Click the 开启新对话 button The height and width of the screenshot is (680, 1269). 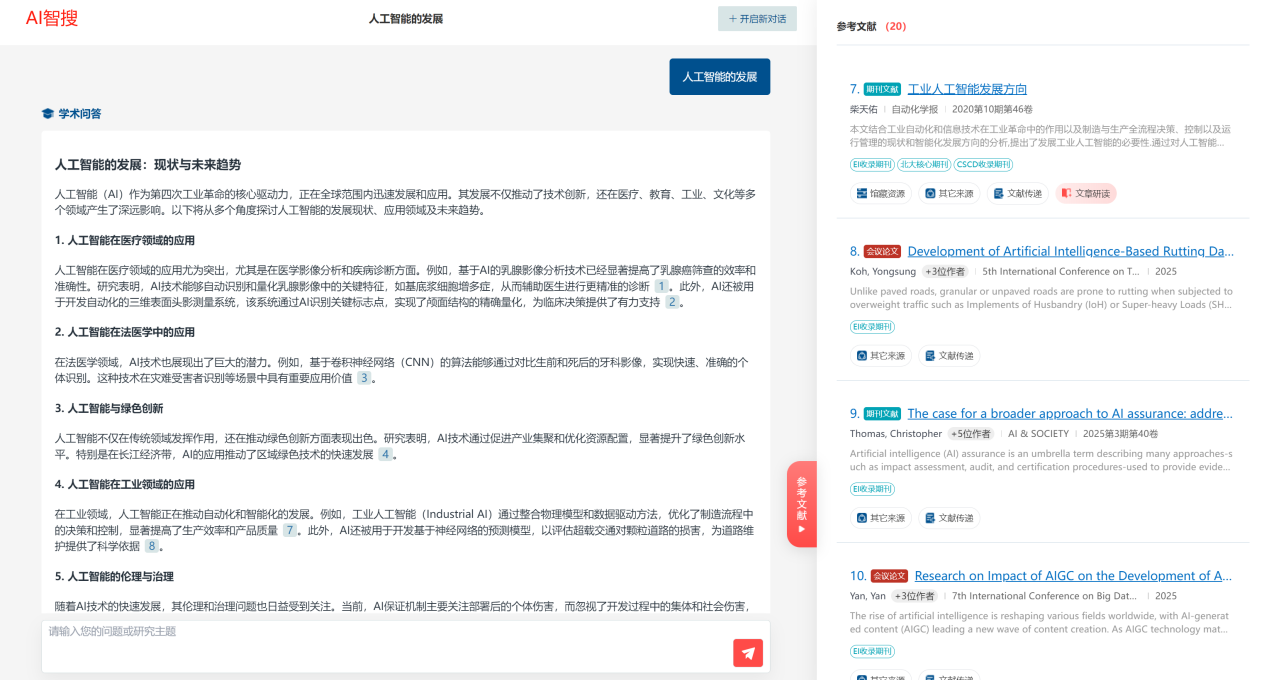(x=757, y=18)
